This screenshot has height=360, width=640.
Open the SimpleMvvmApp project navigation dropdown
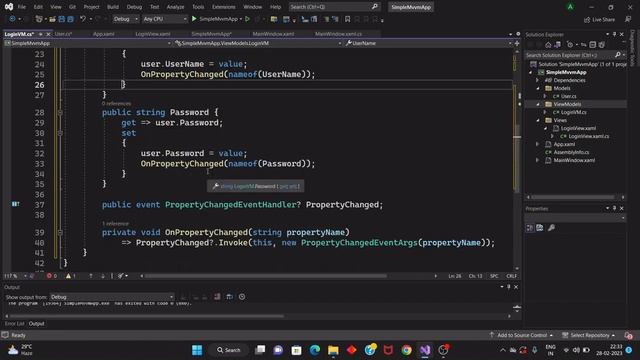[88, 43]
